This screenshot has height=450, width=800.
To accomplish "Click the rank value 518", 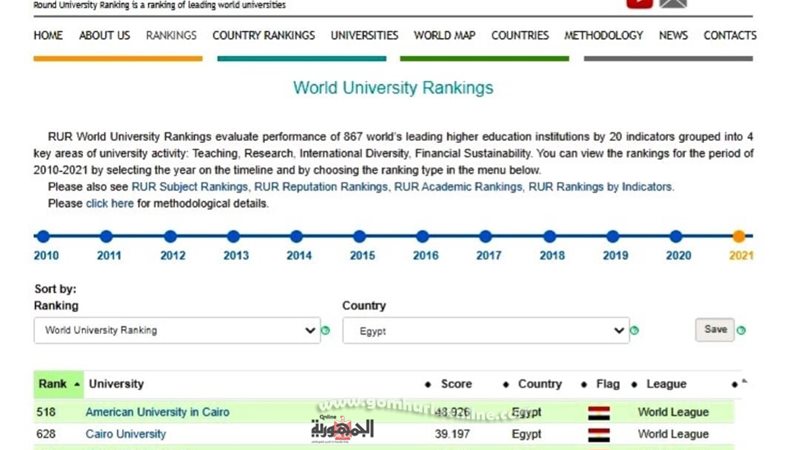I will tap(46, 412).
